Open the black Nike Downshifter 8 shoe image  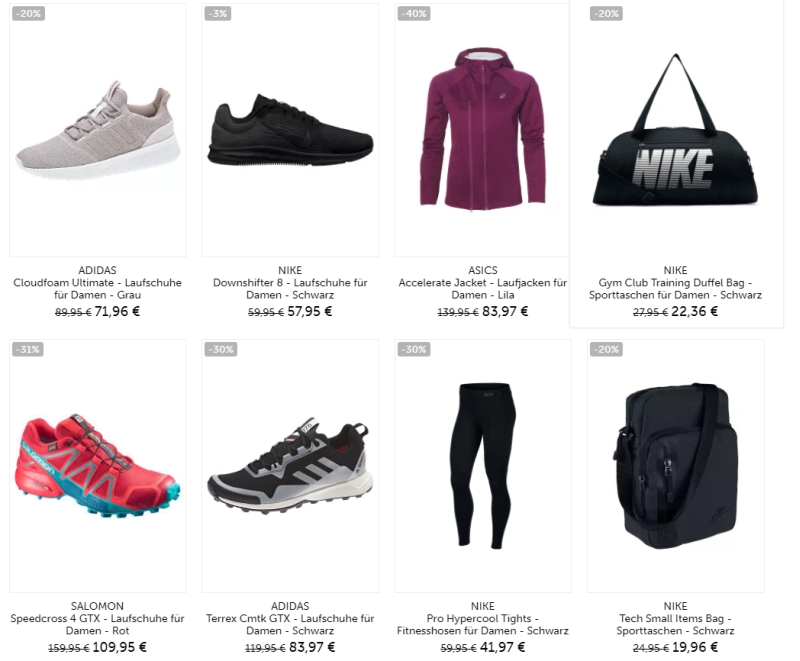[x=290, y=131]
